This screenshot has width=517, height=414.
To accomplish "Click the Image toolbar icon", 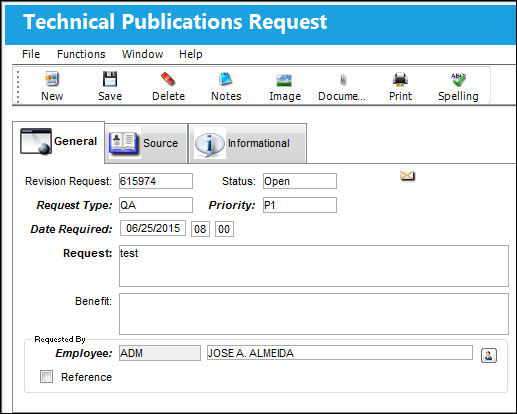I will (x=284, y=80).
